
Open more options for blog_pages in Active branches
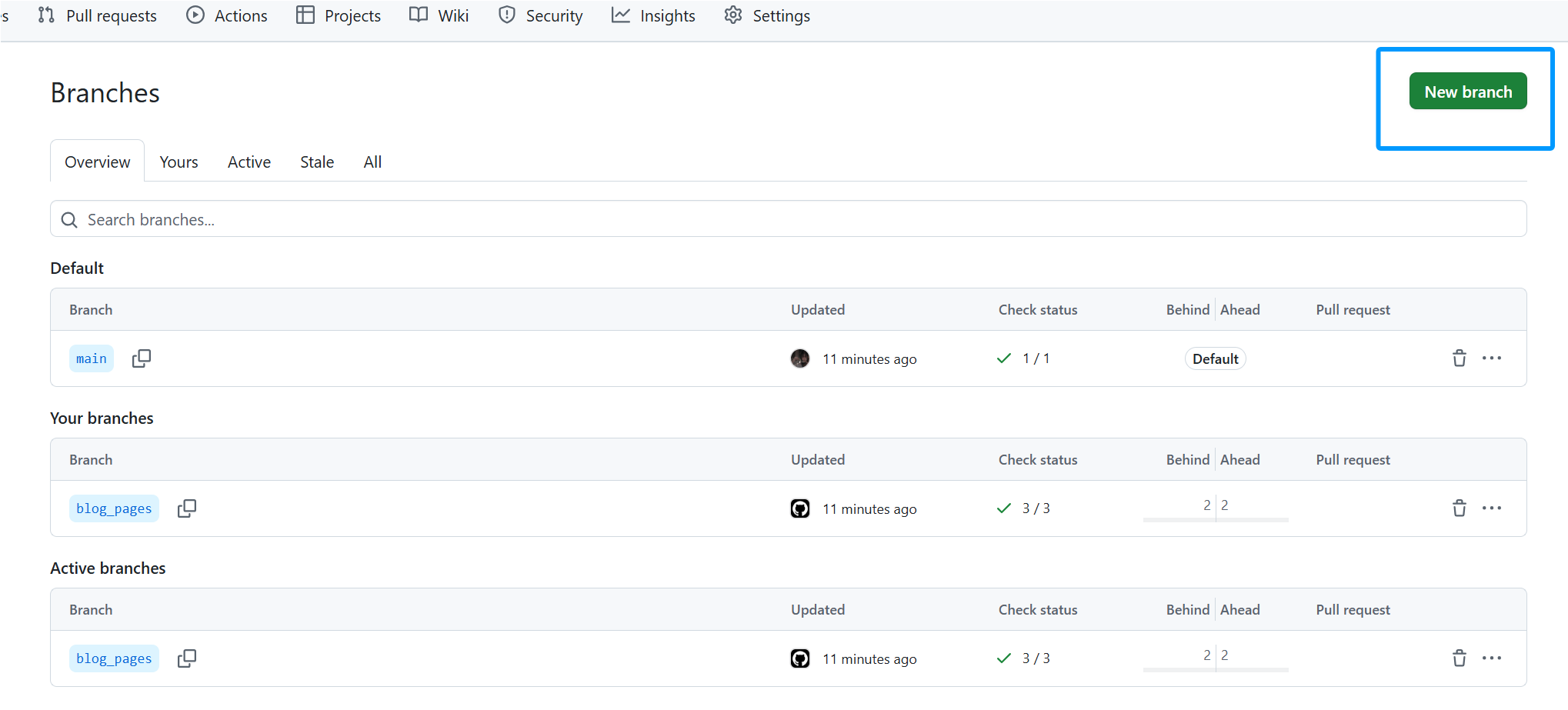coord(1491,658)
